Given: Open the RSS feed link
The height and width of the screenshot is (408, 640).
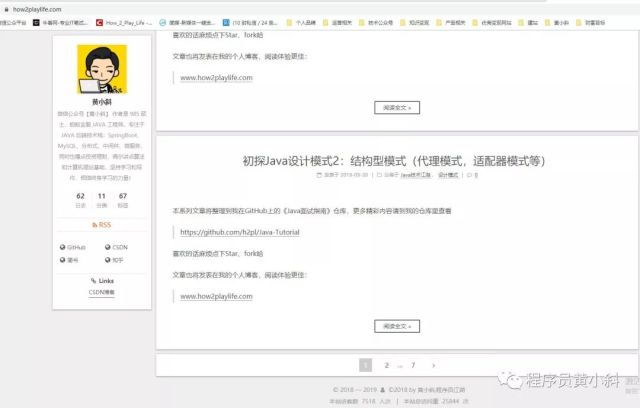Looking at the screenshot, I should [102, 225].
